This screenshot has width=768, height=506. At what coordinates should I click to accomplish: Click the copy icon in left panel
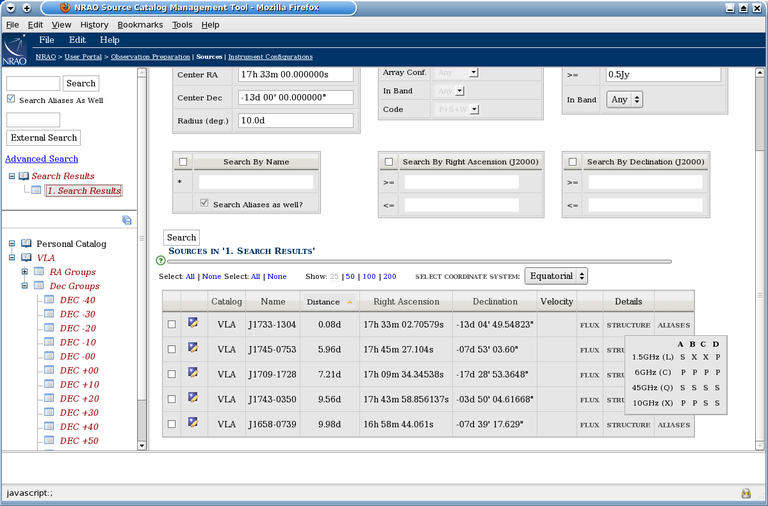click(x=127, y=220)
